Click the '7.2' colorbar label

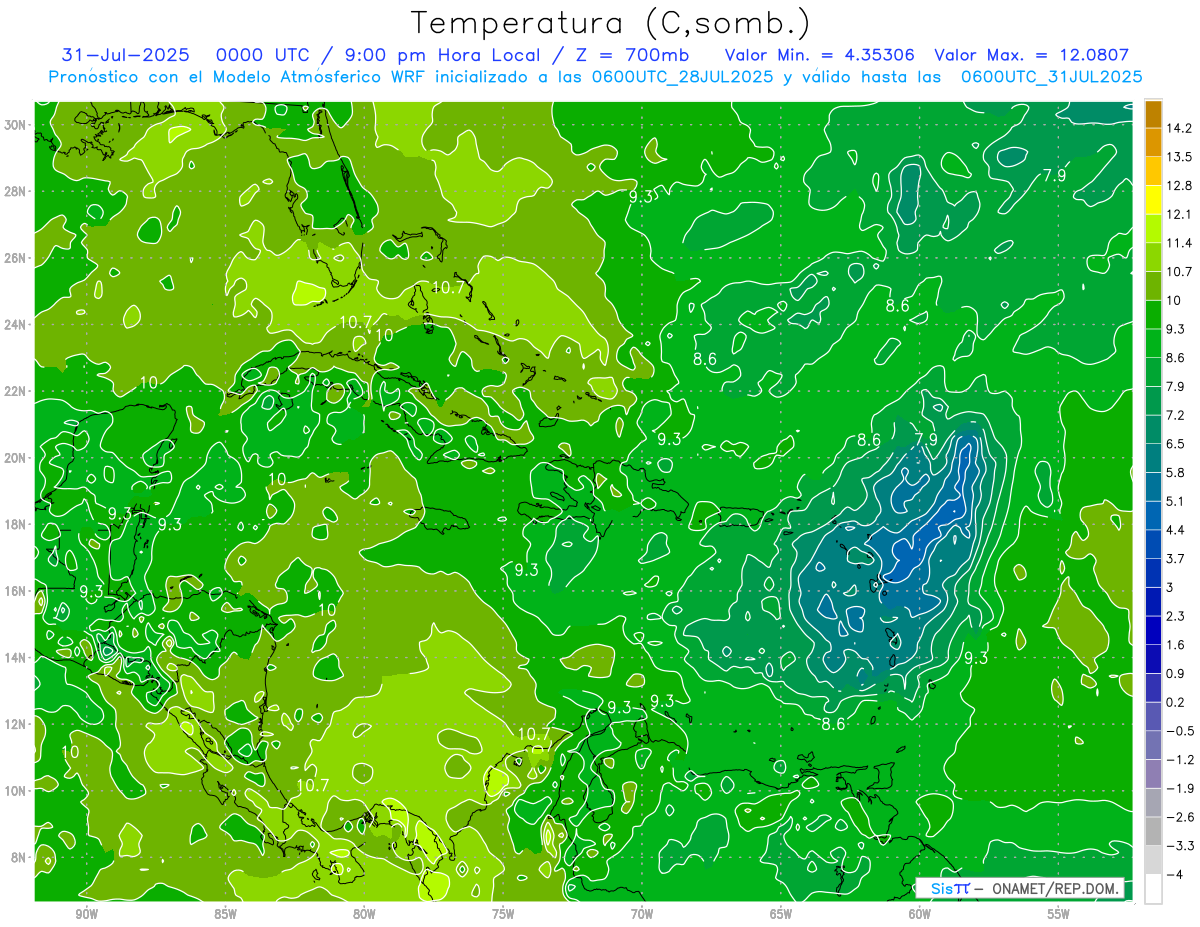tap(1174, 415)
